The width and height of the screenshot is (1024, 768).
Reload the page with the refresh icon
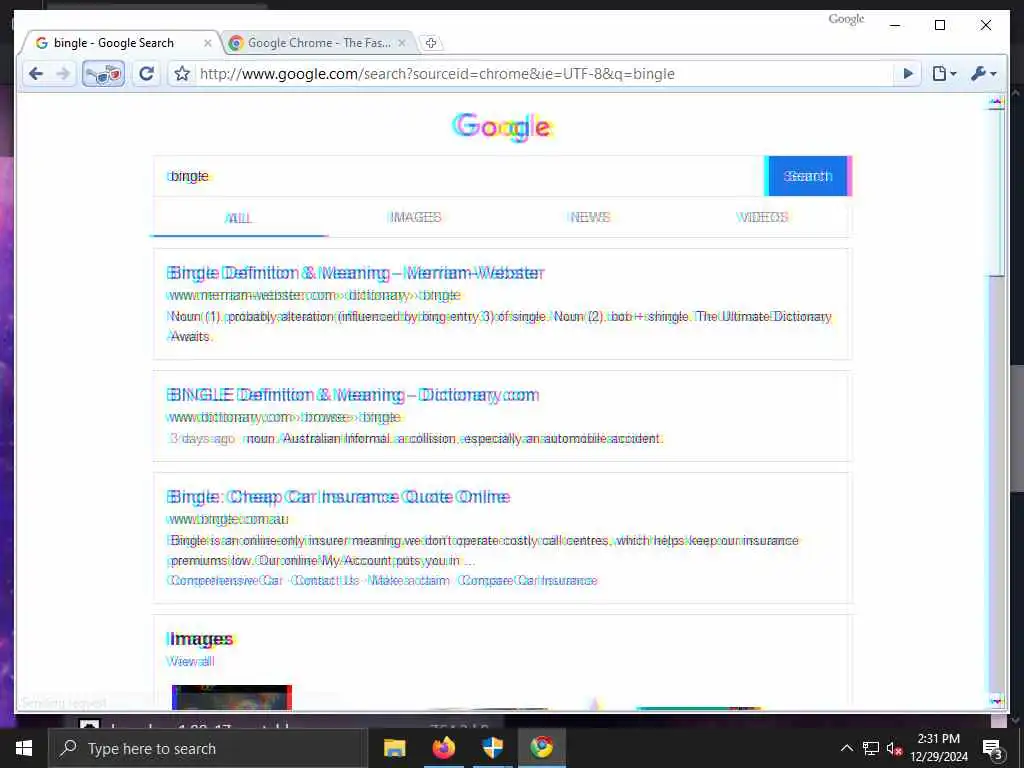pos(146,74)
